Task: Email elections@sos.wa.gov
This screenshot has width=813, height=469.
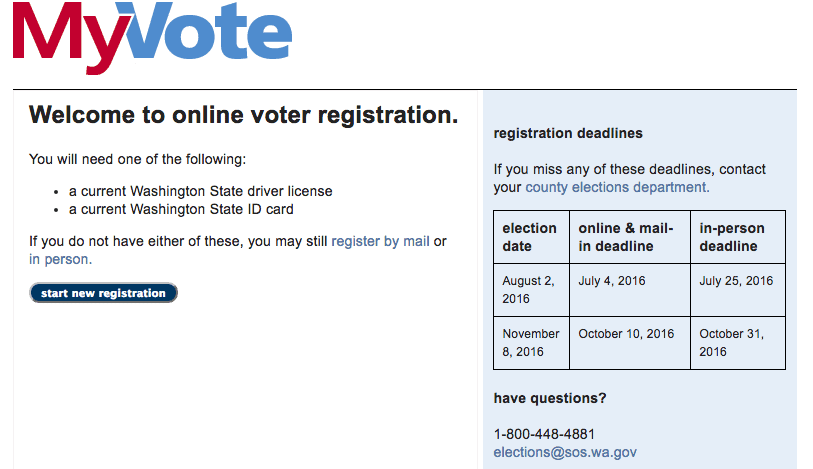Action: coord(565,452)
